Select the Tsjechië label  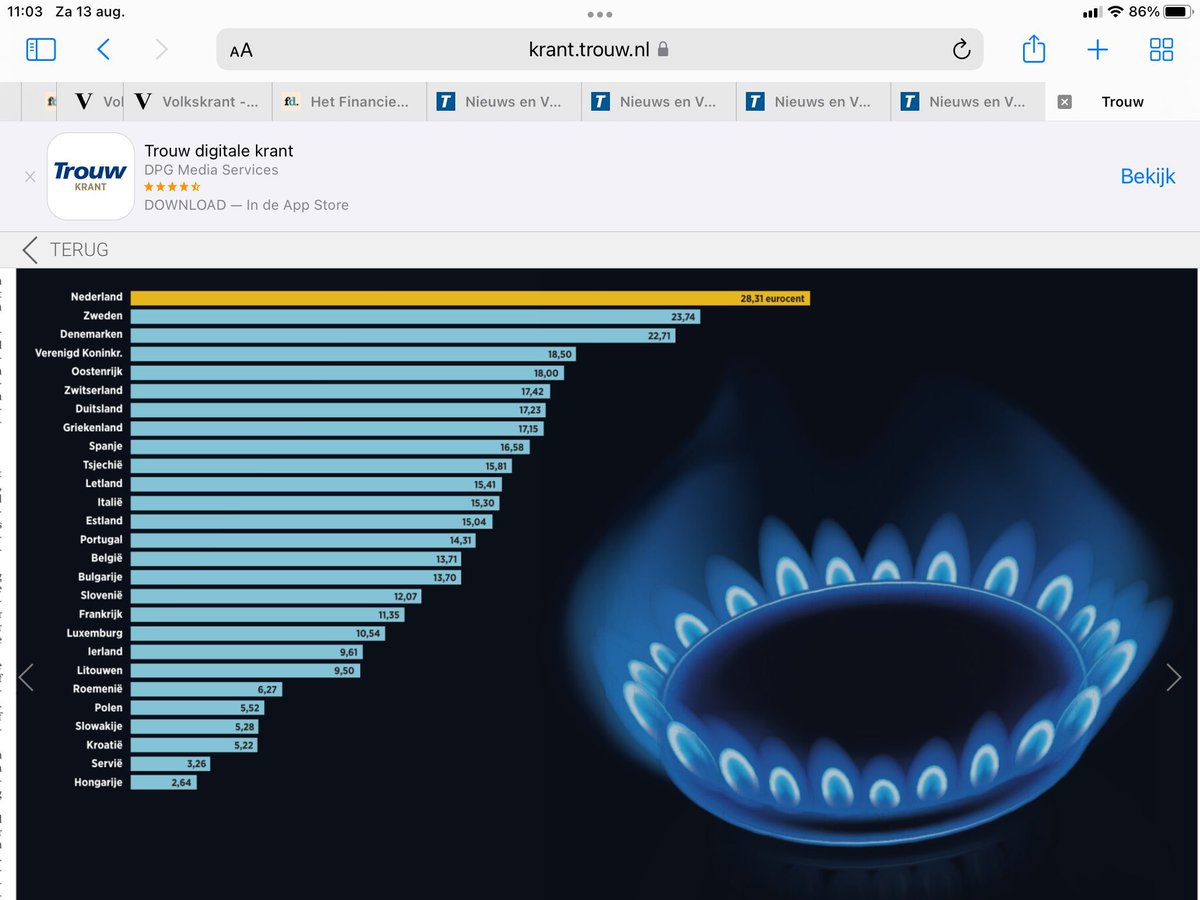tap(103, 465)
